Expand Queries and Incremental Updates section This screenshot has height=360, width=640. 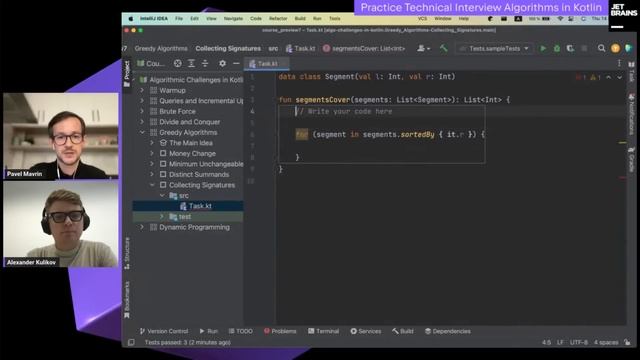point(142,101)
